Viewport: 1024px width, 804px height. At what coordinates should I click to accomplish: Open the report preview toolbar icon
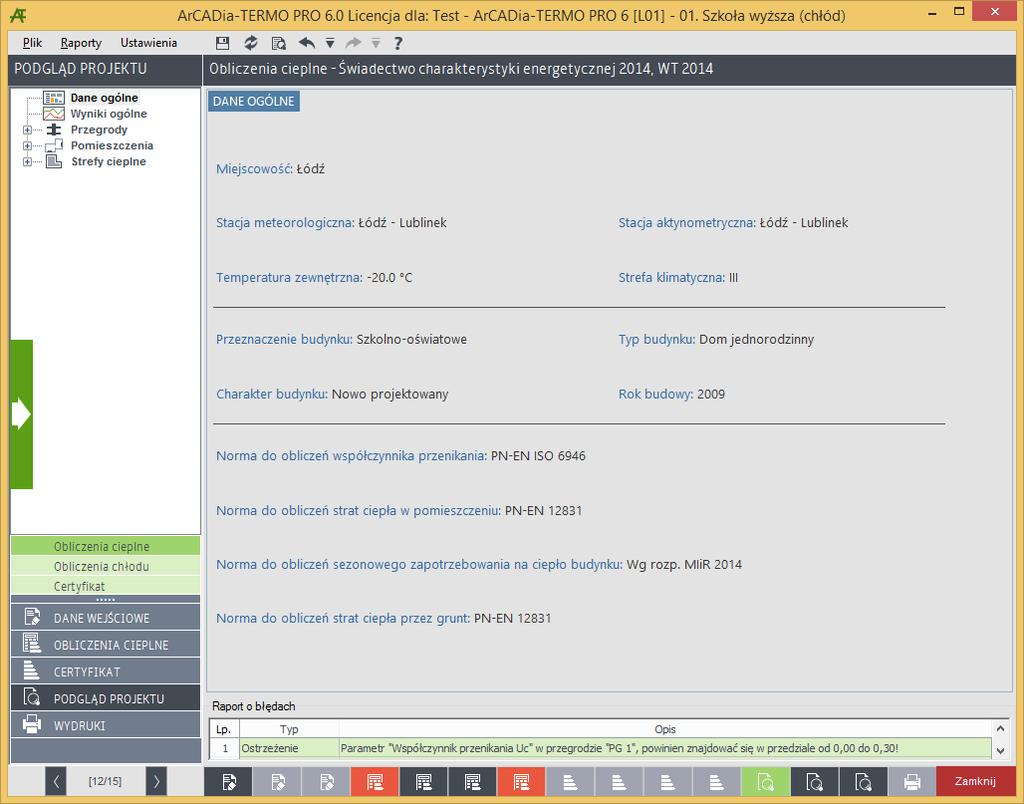[279, 43]
